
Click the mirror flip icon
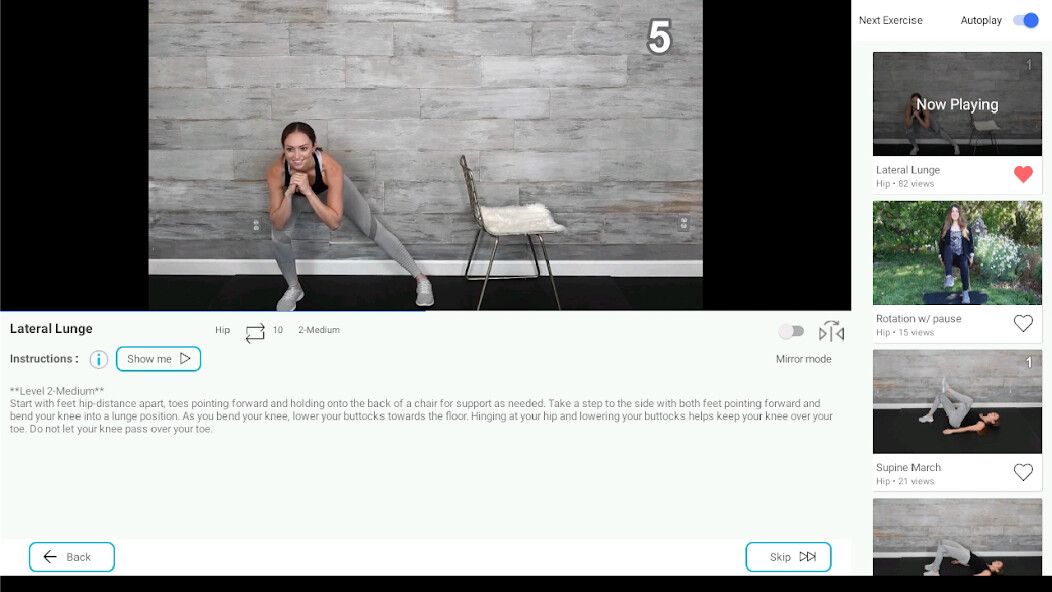coord(831,332)
